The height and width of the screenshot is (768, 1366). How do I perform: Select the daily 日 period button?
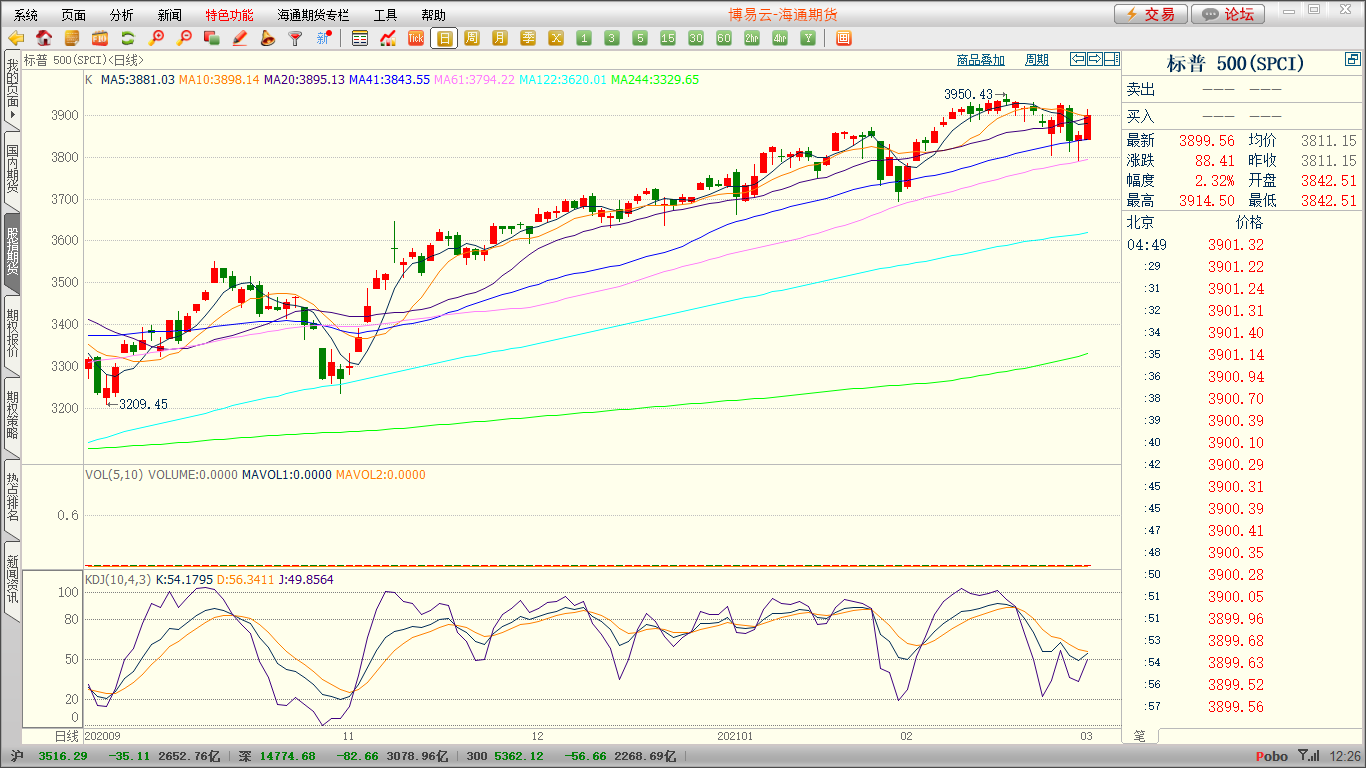[444, 39]
